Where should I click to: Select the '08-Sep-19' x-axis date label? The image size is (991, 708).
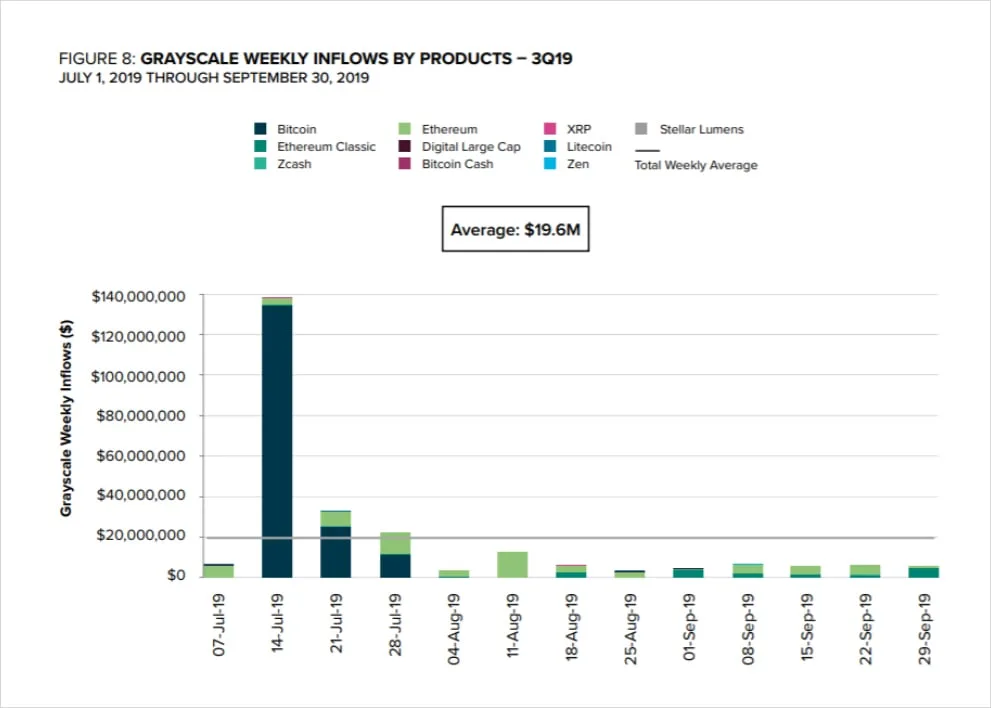[x=748, y=629]
